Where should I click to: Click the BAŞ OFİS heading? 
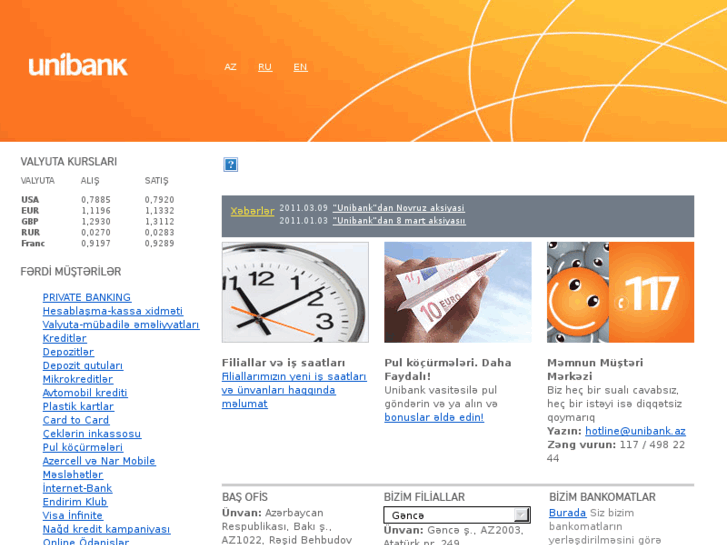click(245, 497)
